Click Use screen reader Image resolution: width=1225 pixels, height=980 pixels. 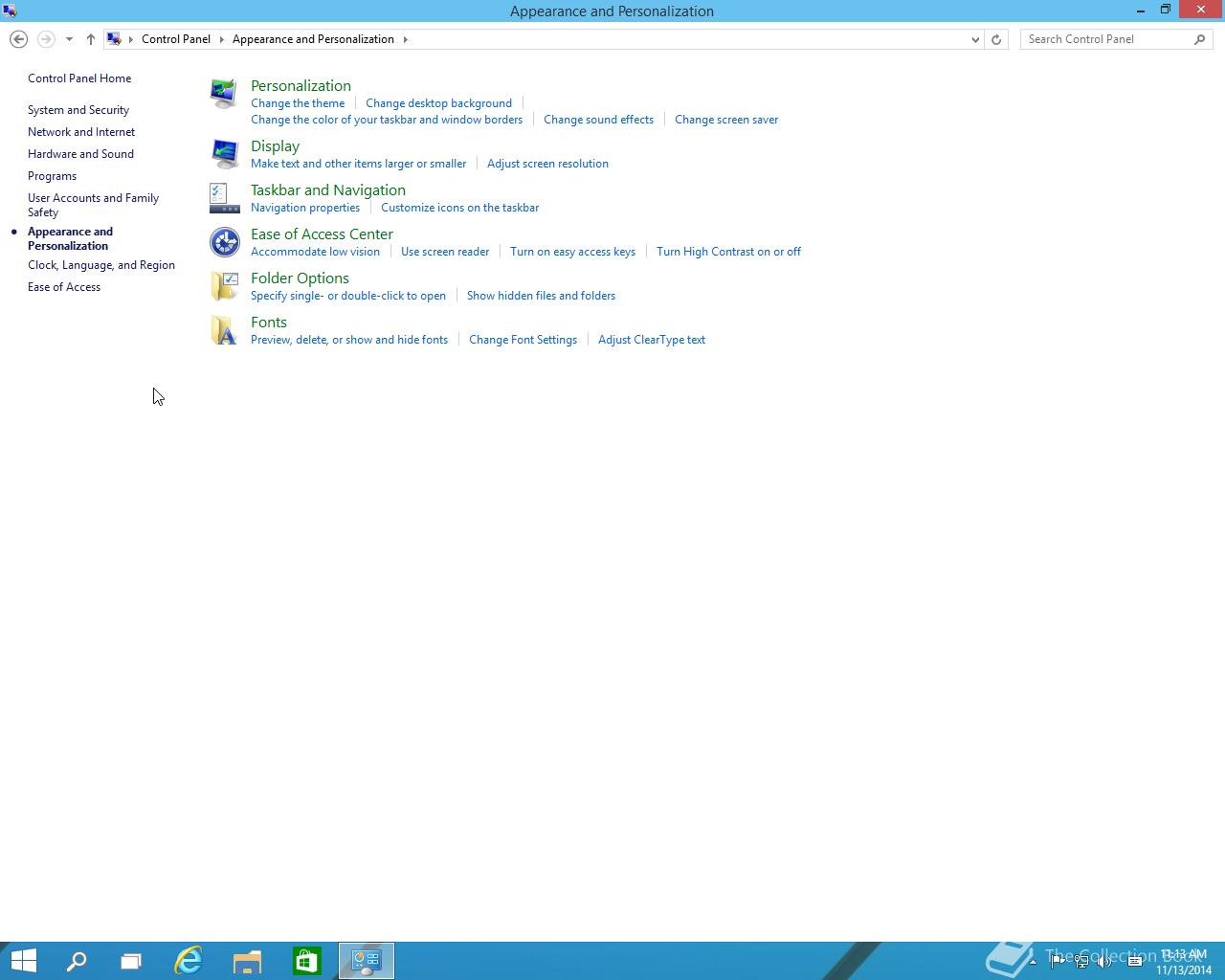445,252
